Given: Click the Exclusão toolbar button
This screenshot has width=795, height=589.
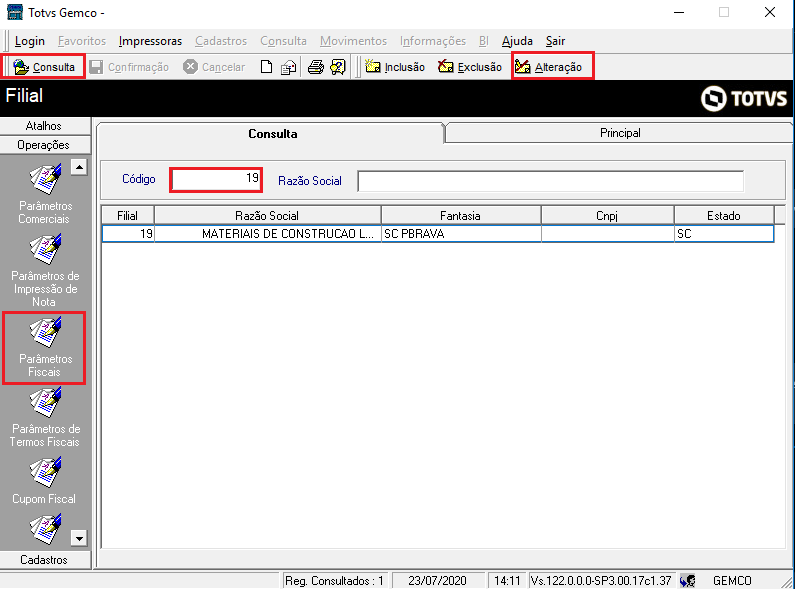Looking at the screenshot, I should point(469,67).
